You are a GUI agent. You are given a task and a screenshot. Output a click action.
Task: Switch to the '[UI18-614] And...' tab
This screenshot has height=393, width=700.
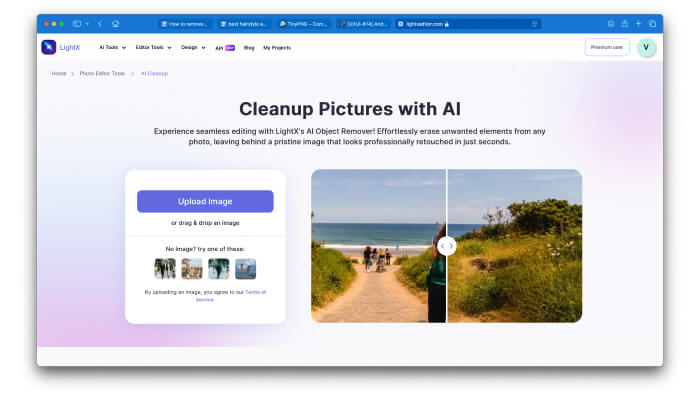[363, 24]
